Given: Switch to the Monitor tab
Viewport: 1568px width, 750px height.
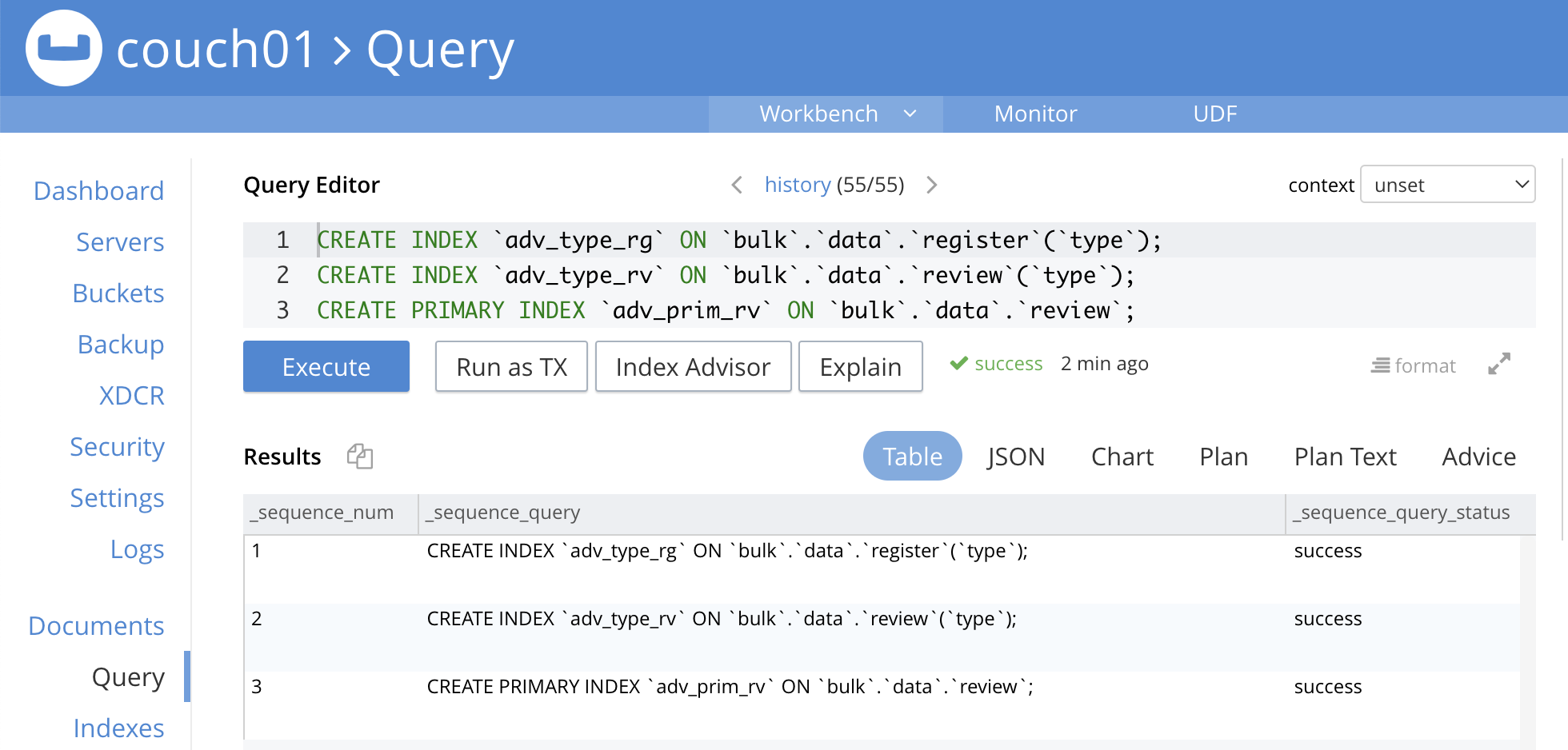Looking at the screenshot, I should [1034, 114].
